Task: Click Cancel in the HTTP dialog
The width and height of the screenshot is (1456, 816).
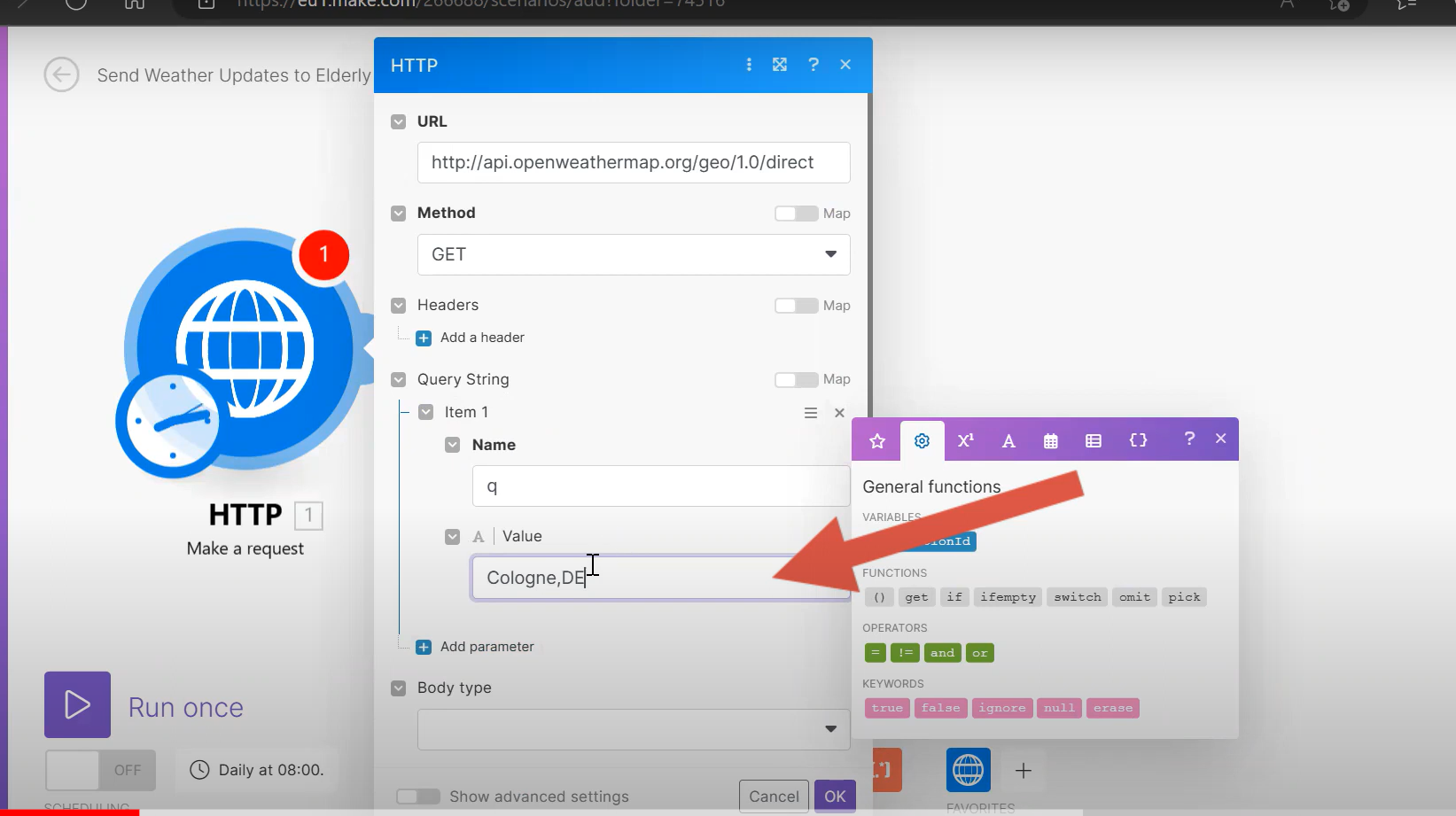Action: (774, 797)
